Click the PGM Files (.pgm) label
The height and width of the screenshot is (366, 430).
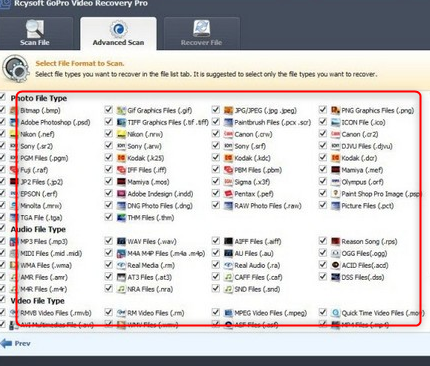[x=44, y=158]
